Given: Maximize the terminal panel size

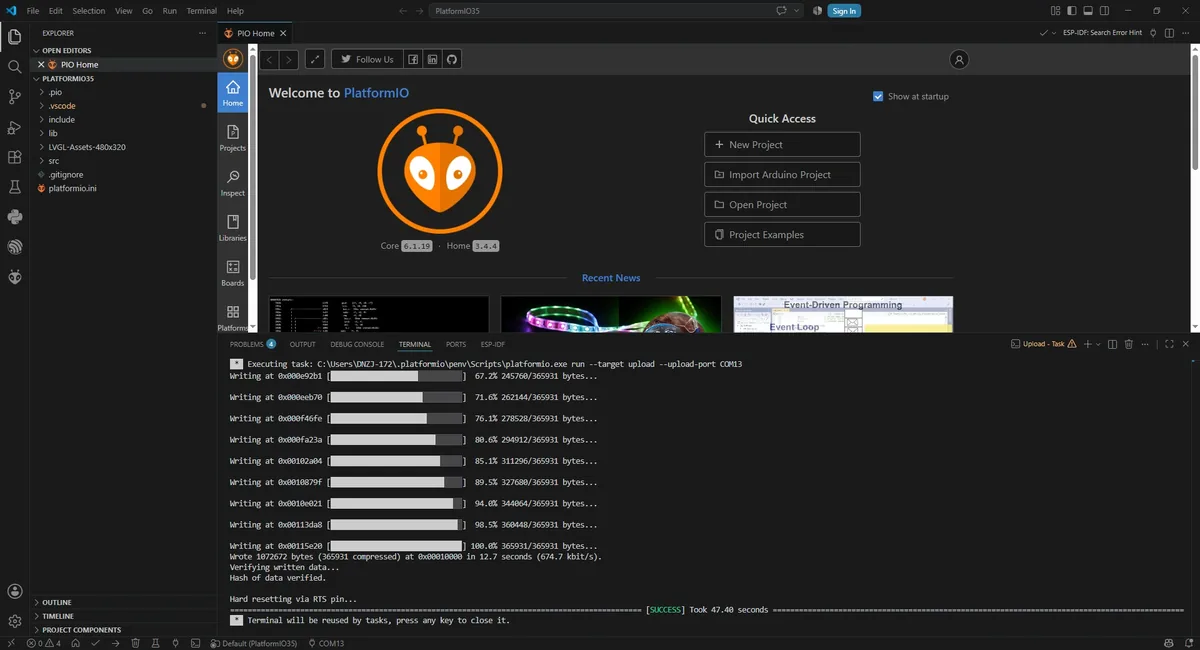Looking at the screenshot, I should point(1169,344).
